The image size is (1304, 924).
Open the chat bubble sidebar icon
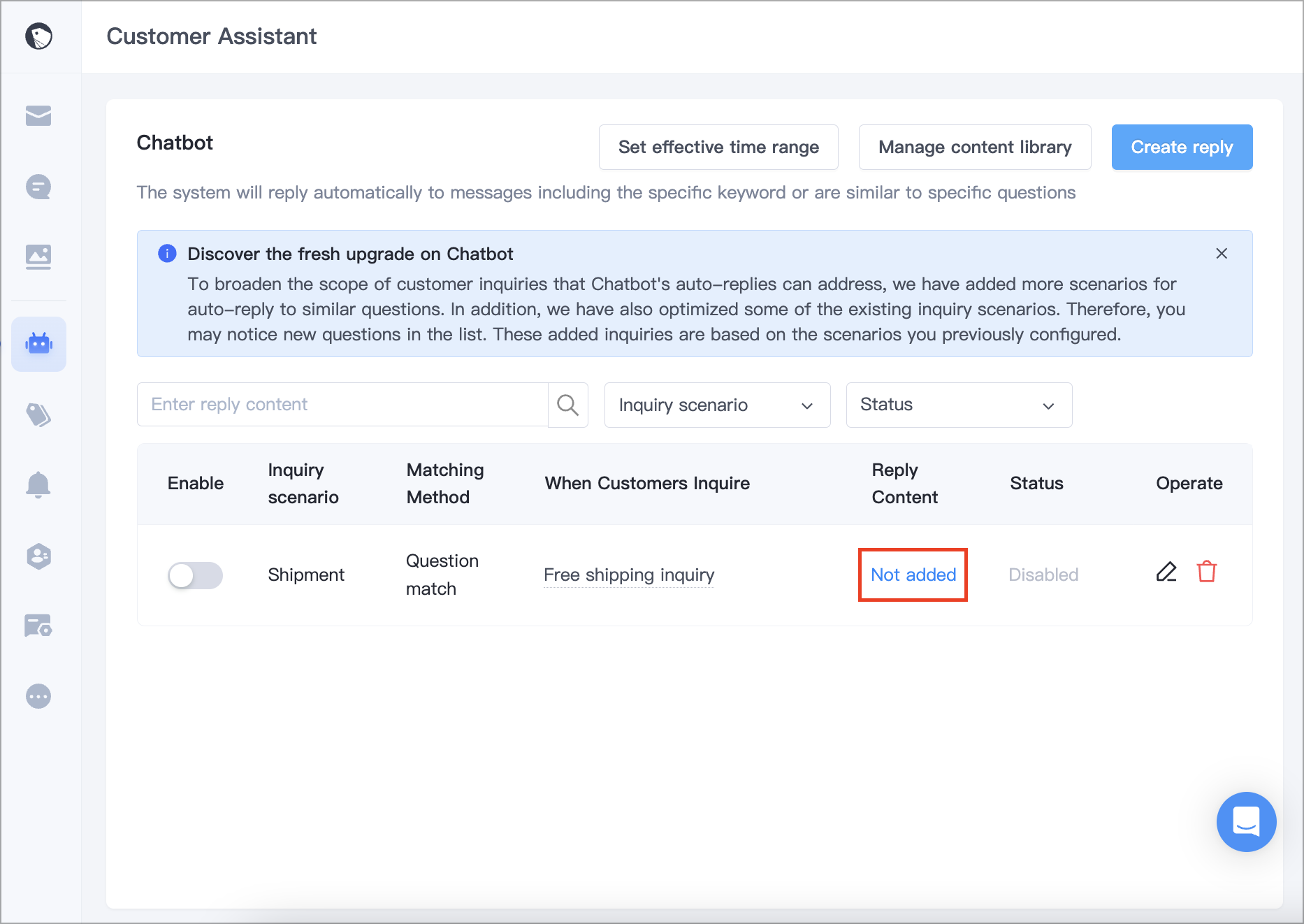point(38,187)
